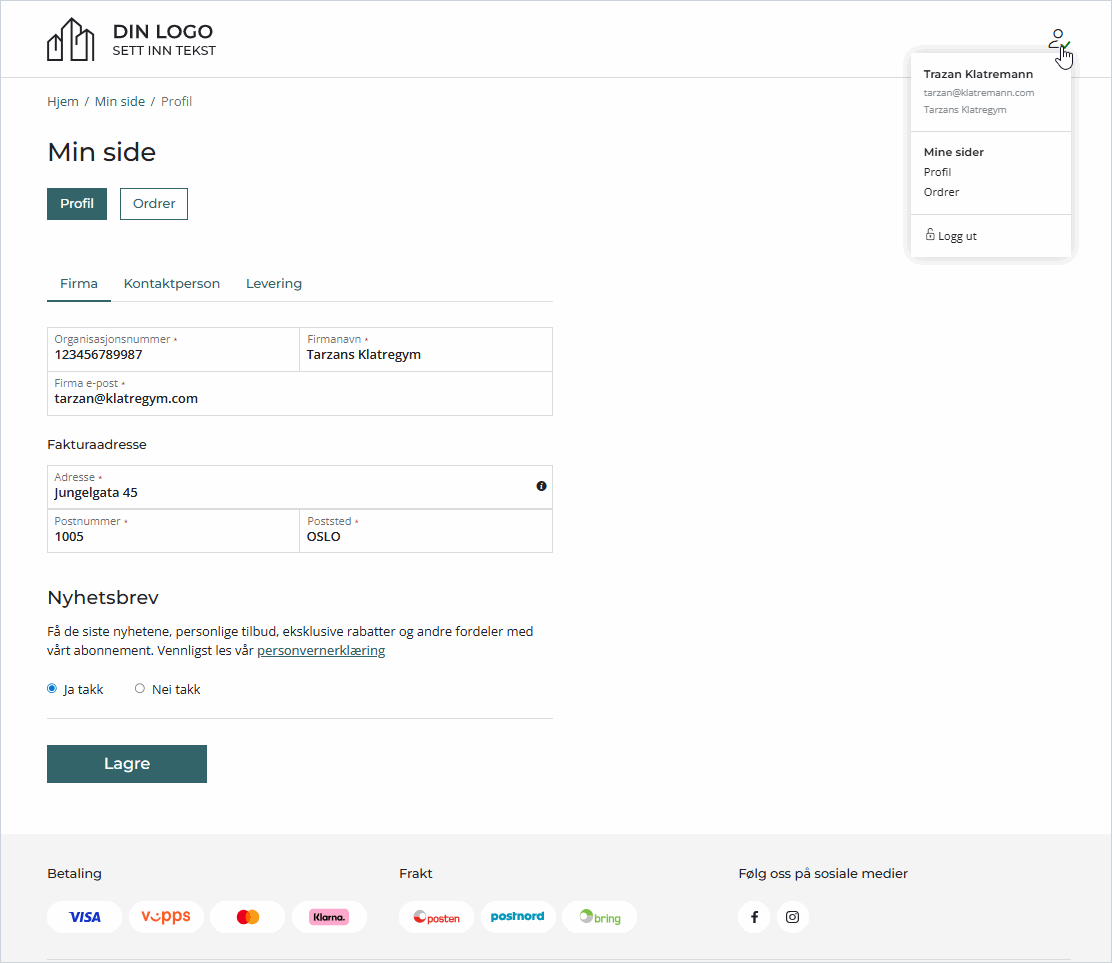Click the Mastercard payment logo

pos(248,917)
